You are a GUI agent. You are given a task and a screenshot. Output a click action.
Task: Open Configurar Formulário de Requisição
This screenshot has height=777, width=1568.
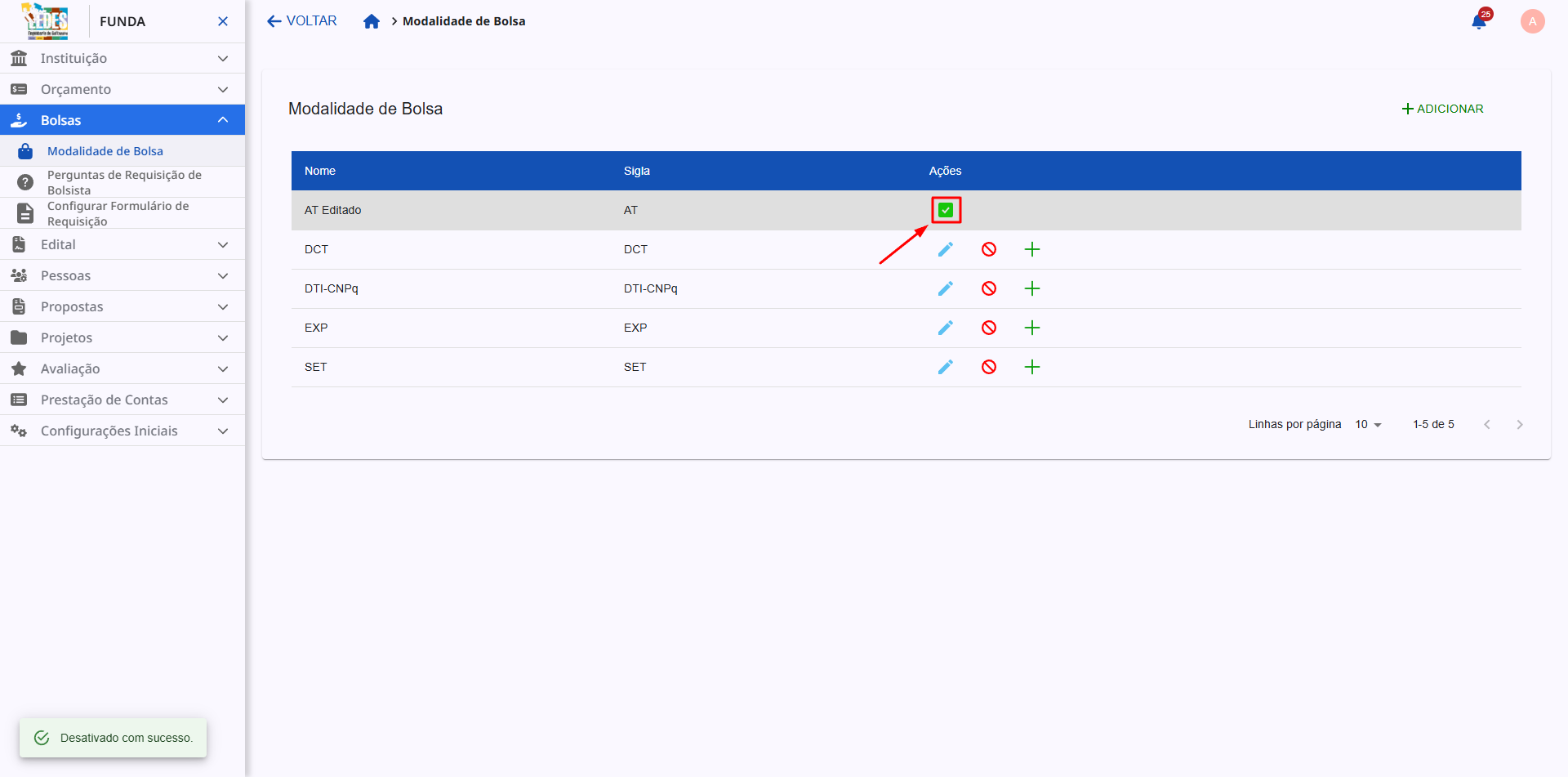117,213
